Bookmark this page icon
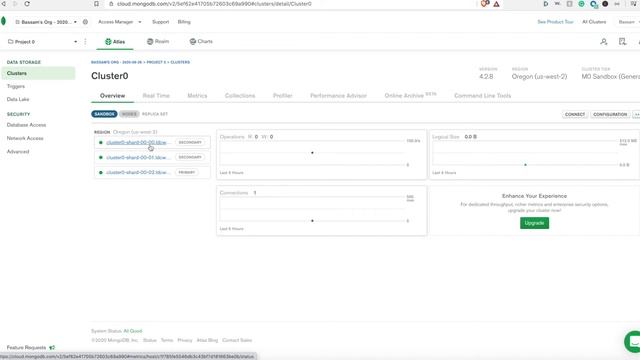640x360 pixels. click(96, 4)
